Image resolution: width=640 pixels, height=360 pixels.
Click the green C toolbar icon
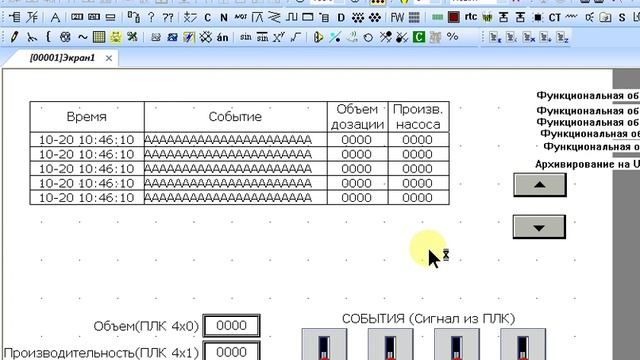tap(419, 37)
